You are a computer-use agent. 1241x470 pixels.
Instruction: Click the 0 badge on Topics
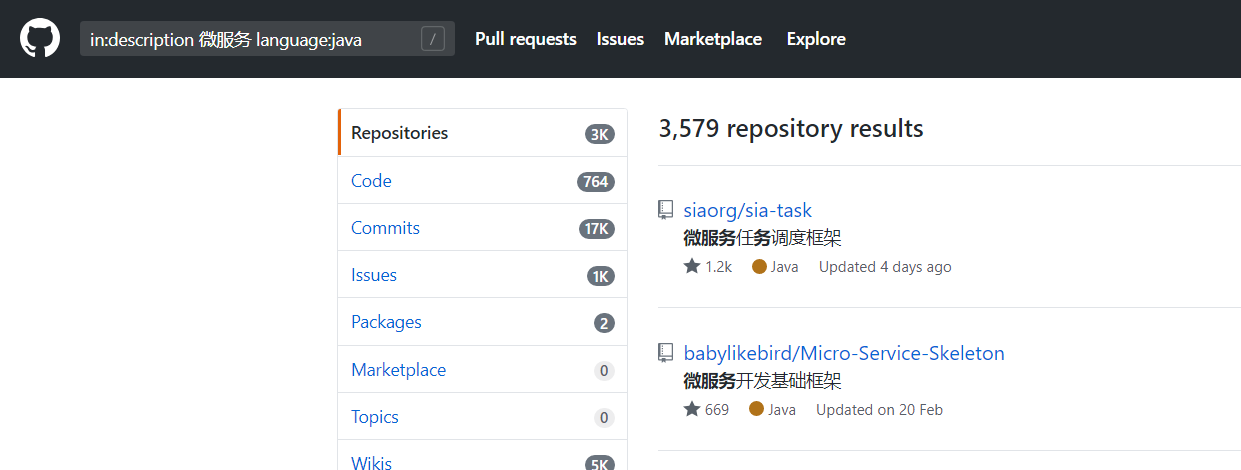click(604, 418)
